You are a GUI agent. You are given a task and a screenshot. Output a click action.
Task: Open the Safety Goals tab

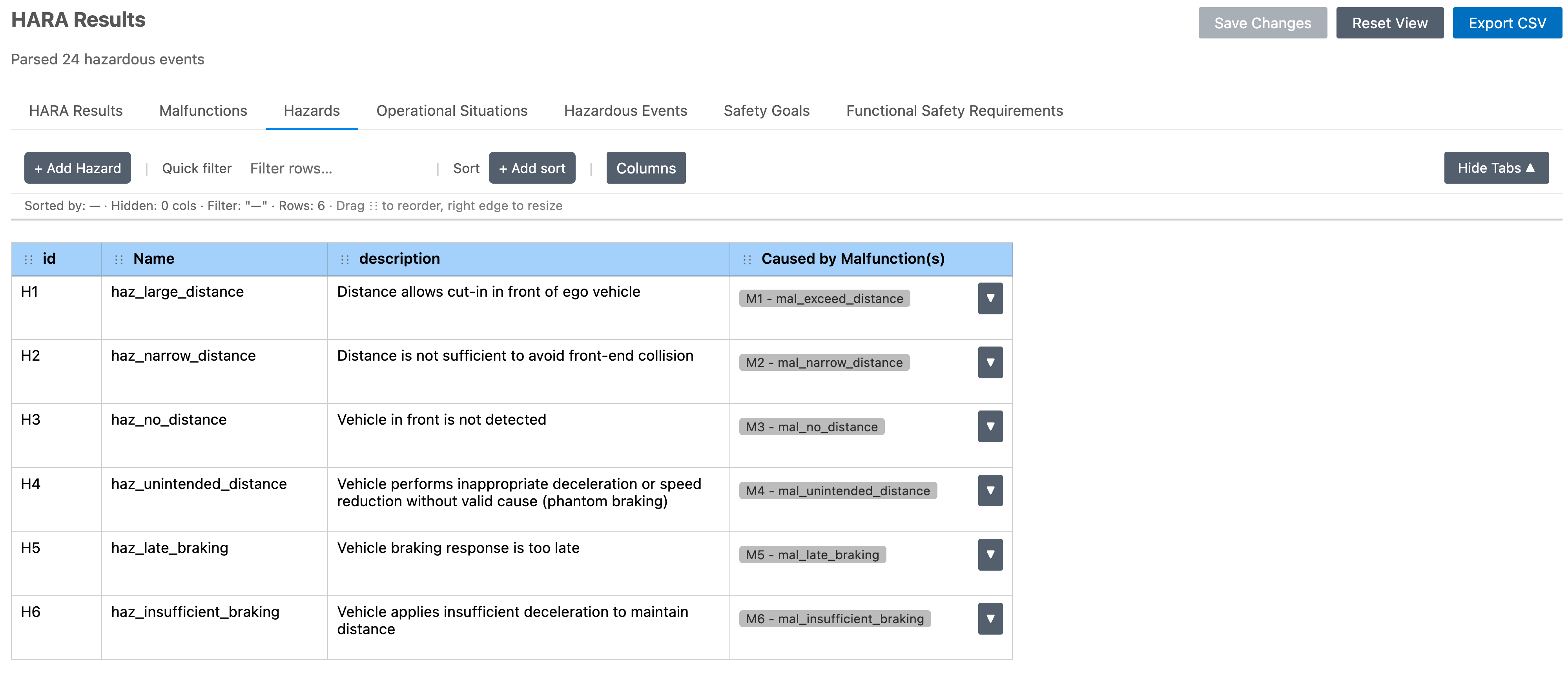click(766, 111)
